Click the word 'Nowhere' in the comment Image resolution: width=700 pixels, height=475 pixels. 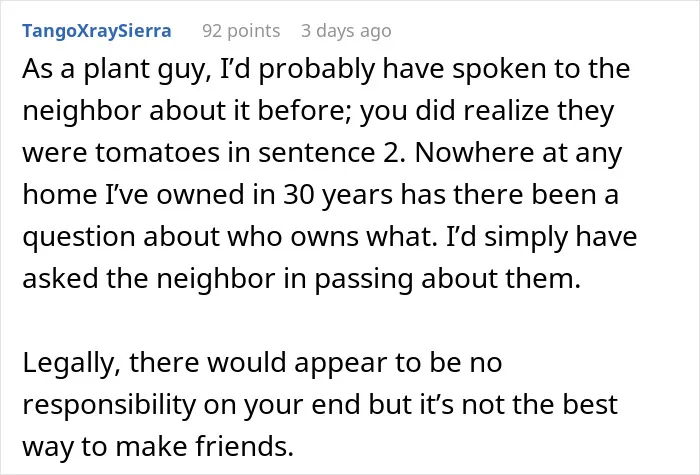(474, 153)
